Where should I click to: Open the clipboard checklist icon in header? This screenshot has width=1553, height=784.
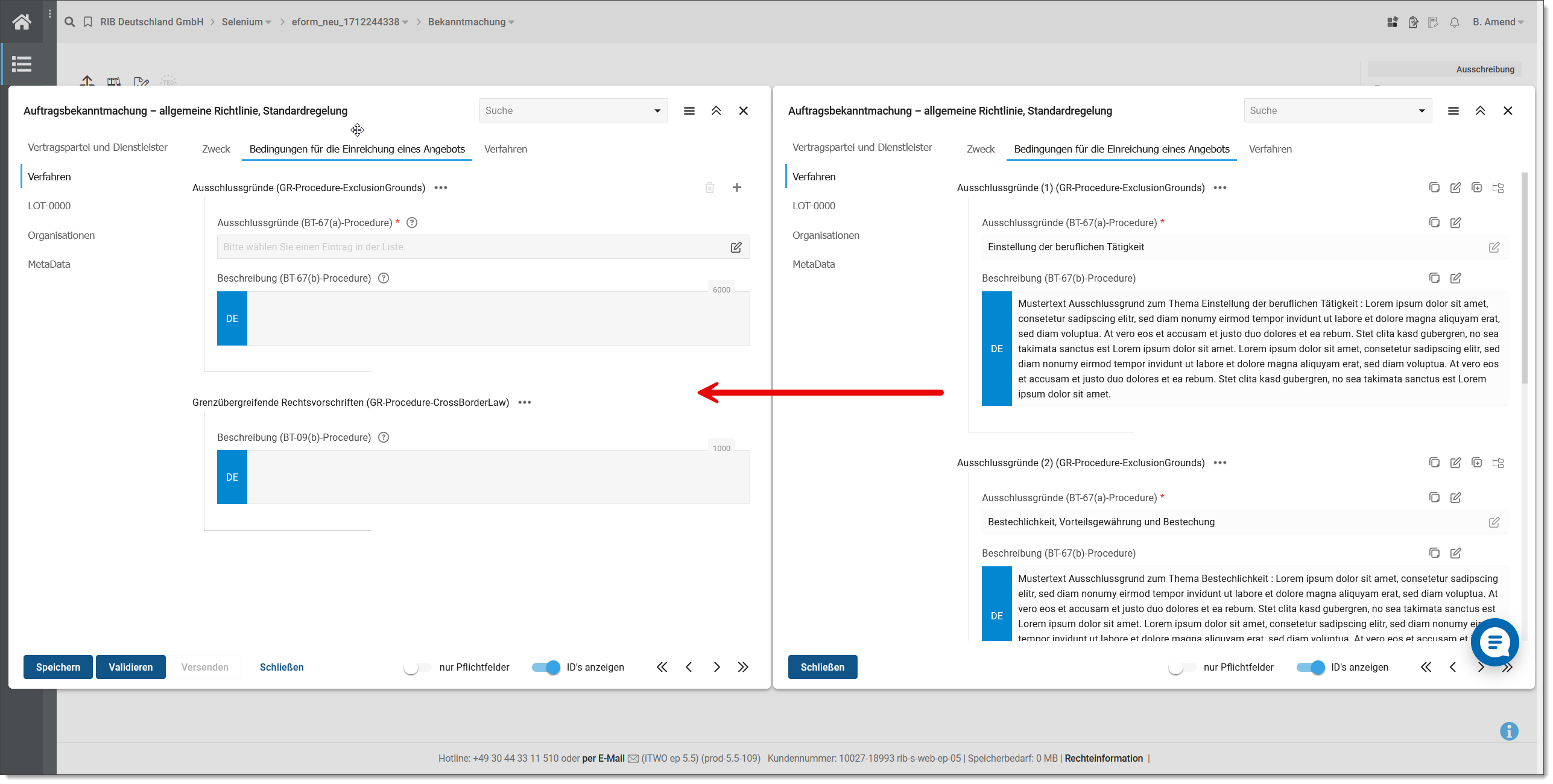point(1413,22)
